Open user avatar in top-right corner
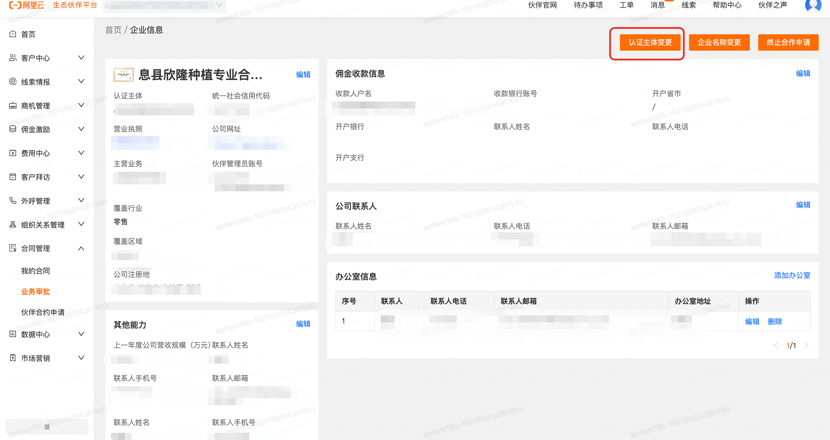Viewport: 830px width, 440px height. tap(813, 5)
